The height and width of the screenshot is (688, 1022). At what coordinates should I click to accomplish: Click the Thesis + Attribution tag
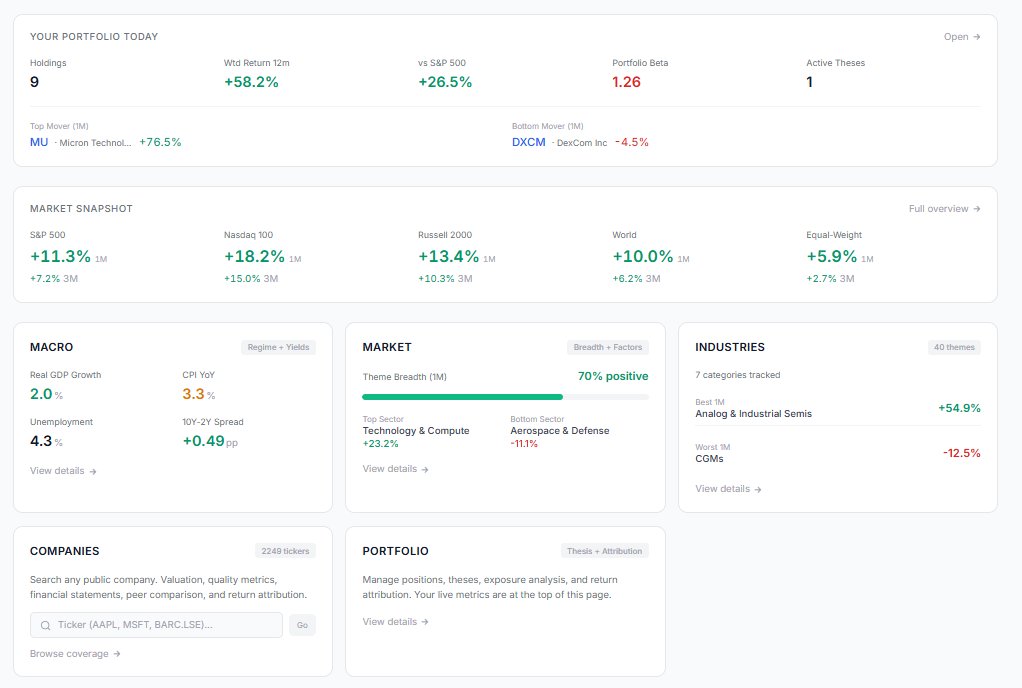click(x=604, y=551)
